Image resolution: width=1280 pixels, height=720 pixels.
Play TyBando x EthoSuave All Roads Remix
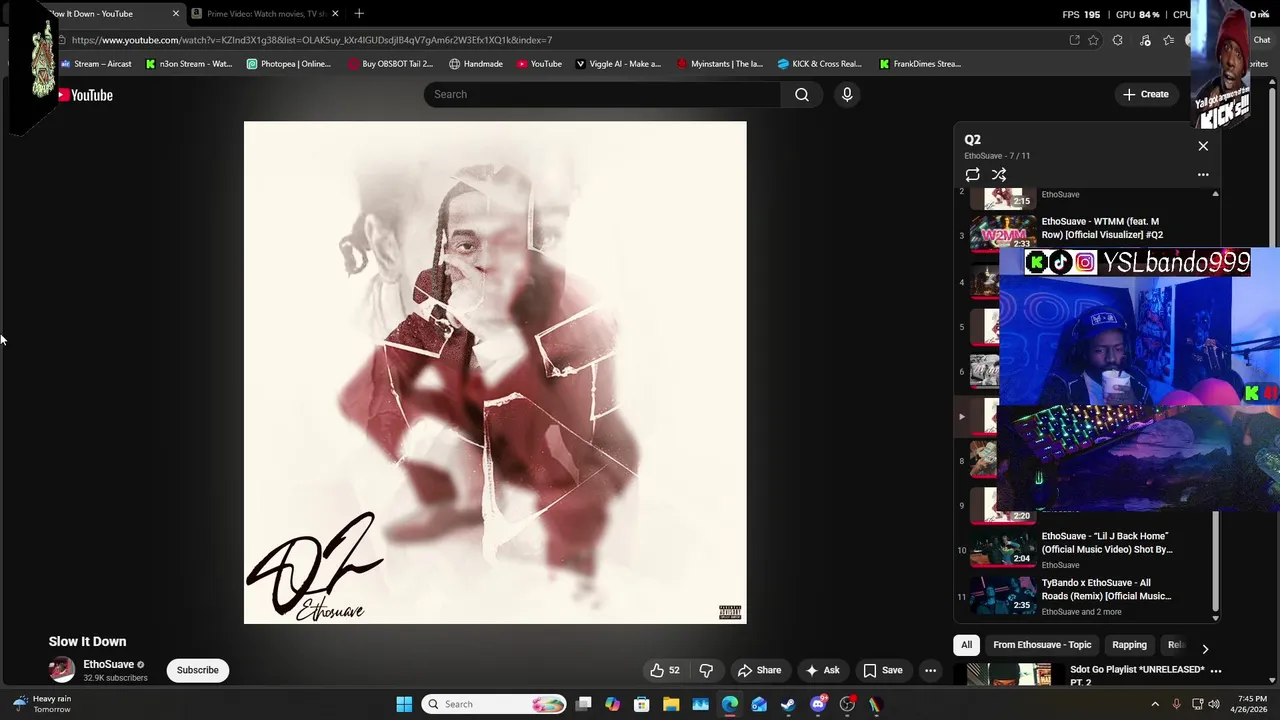(1085, 596)
